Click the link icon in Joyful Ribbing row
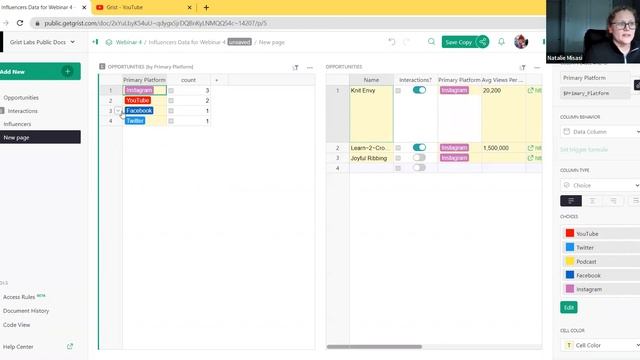Image resolution: width=640 pixels, height=360 pixels. click(531, 158)
